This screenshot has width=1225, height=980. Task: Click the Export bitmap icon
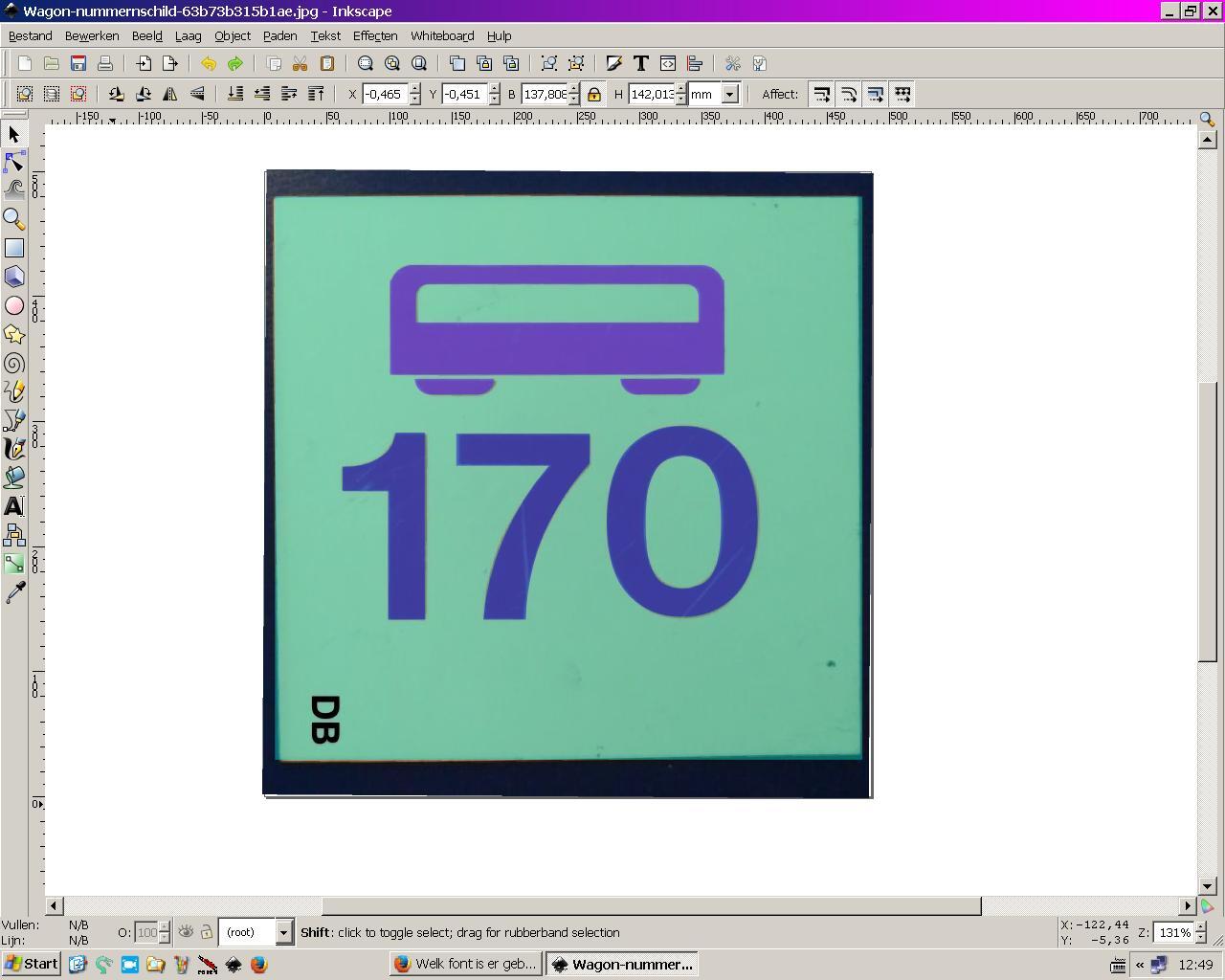[170, 64]
